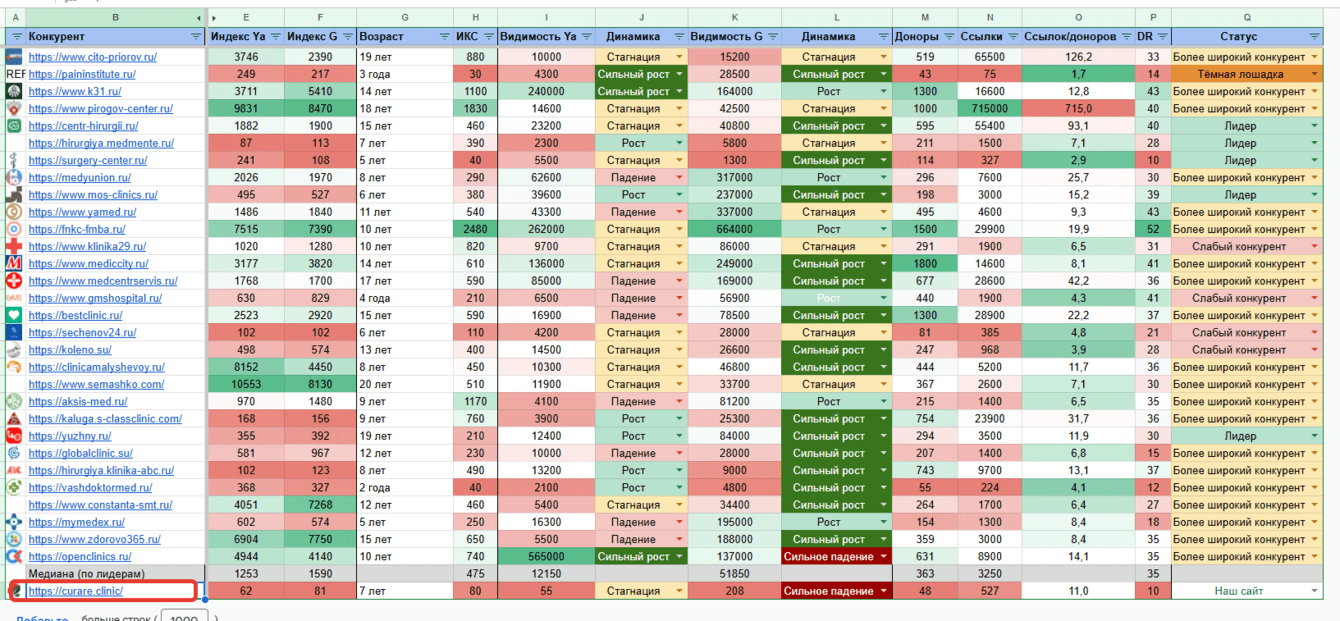Open the https://kaluga.s-classclinic.com/ link
1340x621 pixels.
pos(105,418)
